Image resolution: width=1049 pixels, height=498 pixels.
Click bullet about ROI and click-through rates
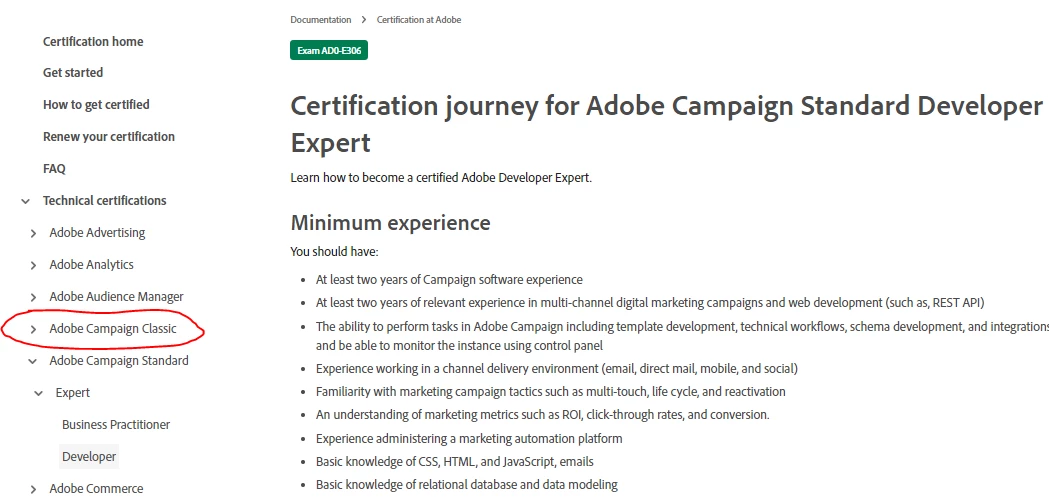pyautogui.click(x=543, y=415)
